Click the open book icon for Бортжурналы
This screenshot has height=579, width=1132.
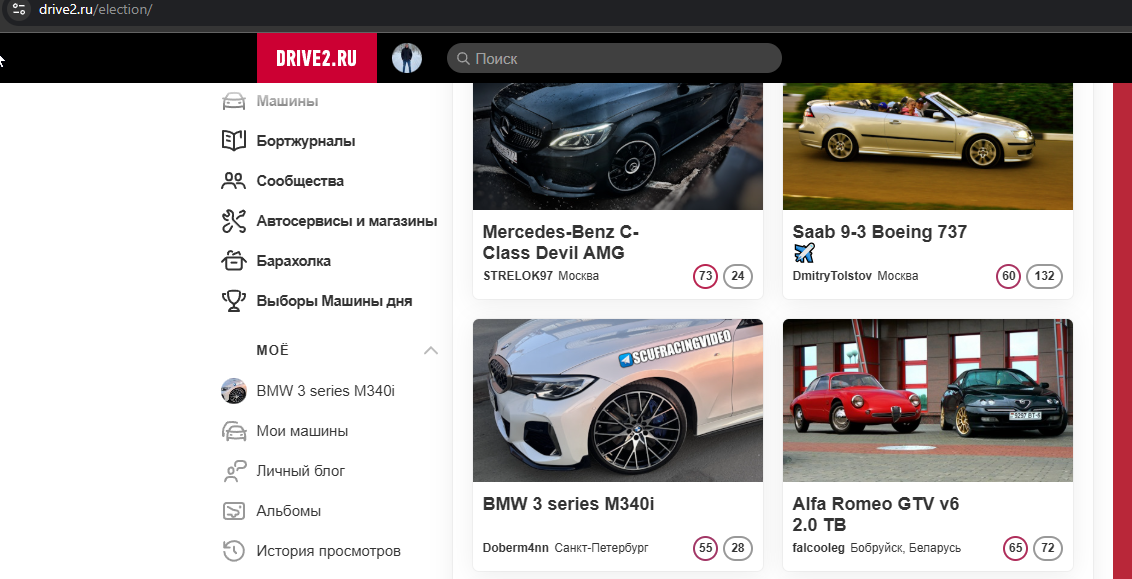(233, 141)
